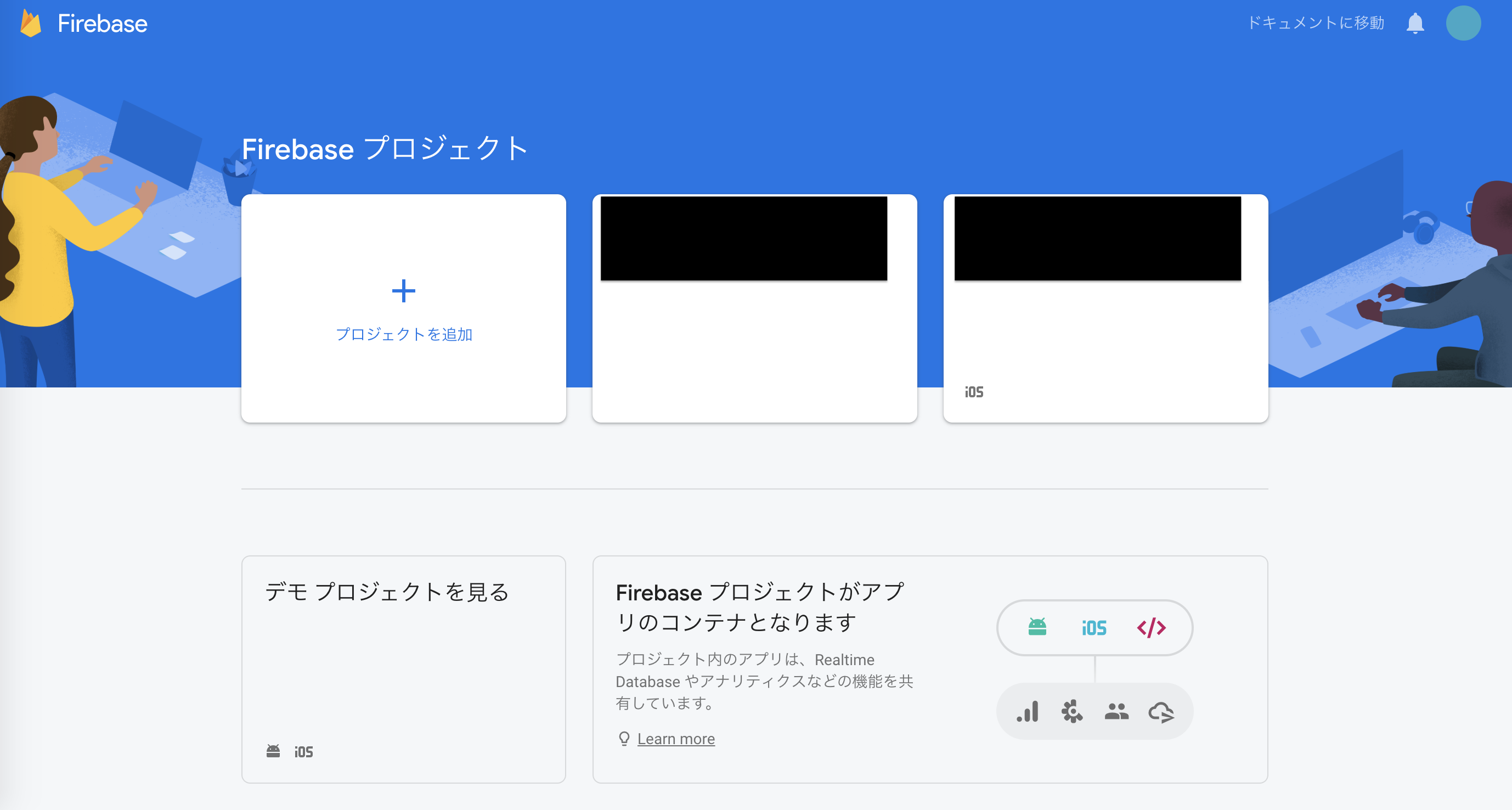Click the lightbulb icon next to Learn more
The image size is (1512, 810).
tap(624, 739)
